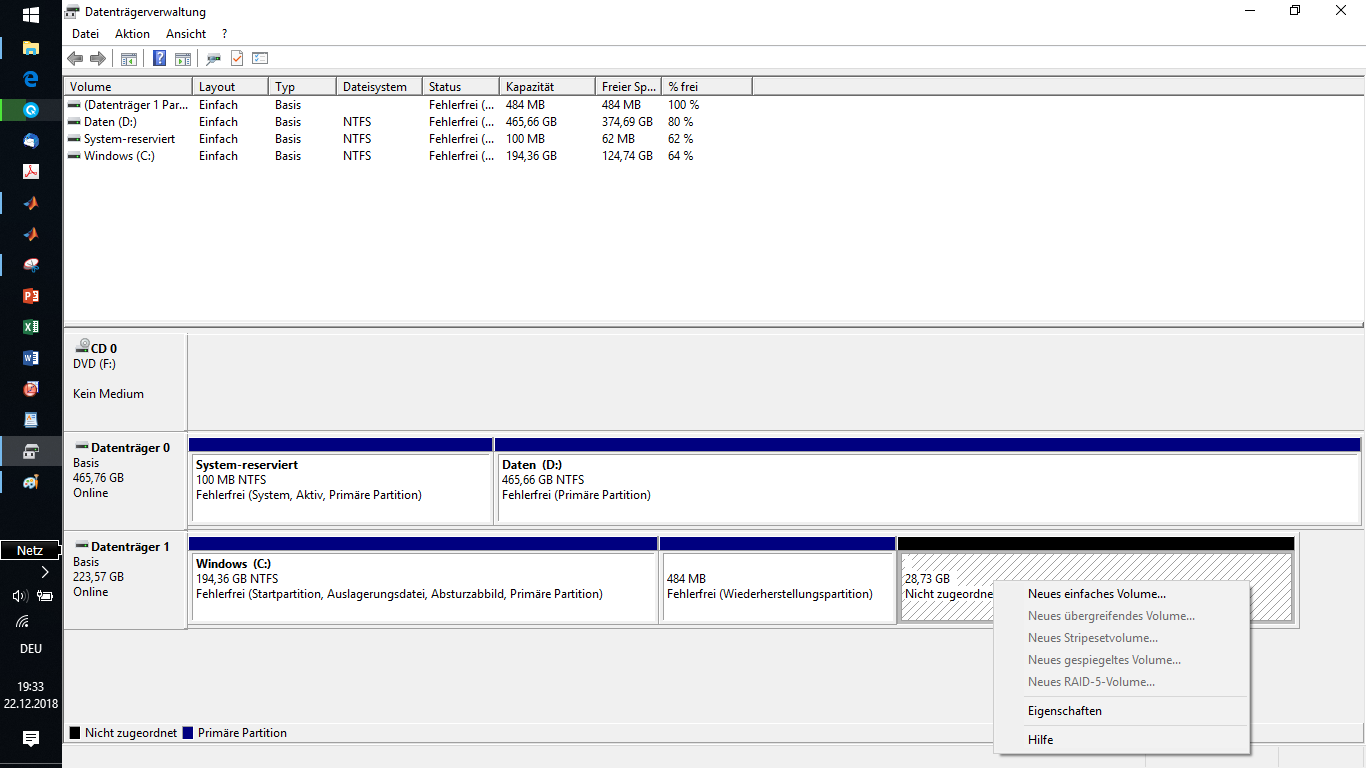Sort by the Freier Speicher column header

629,87
